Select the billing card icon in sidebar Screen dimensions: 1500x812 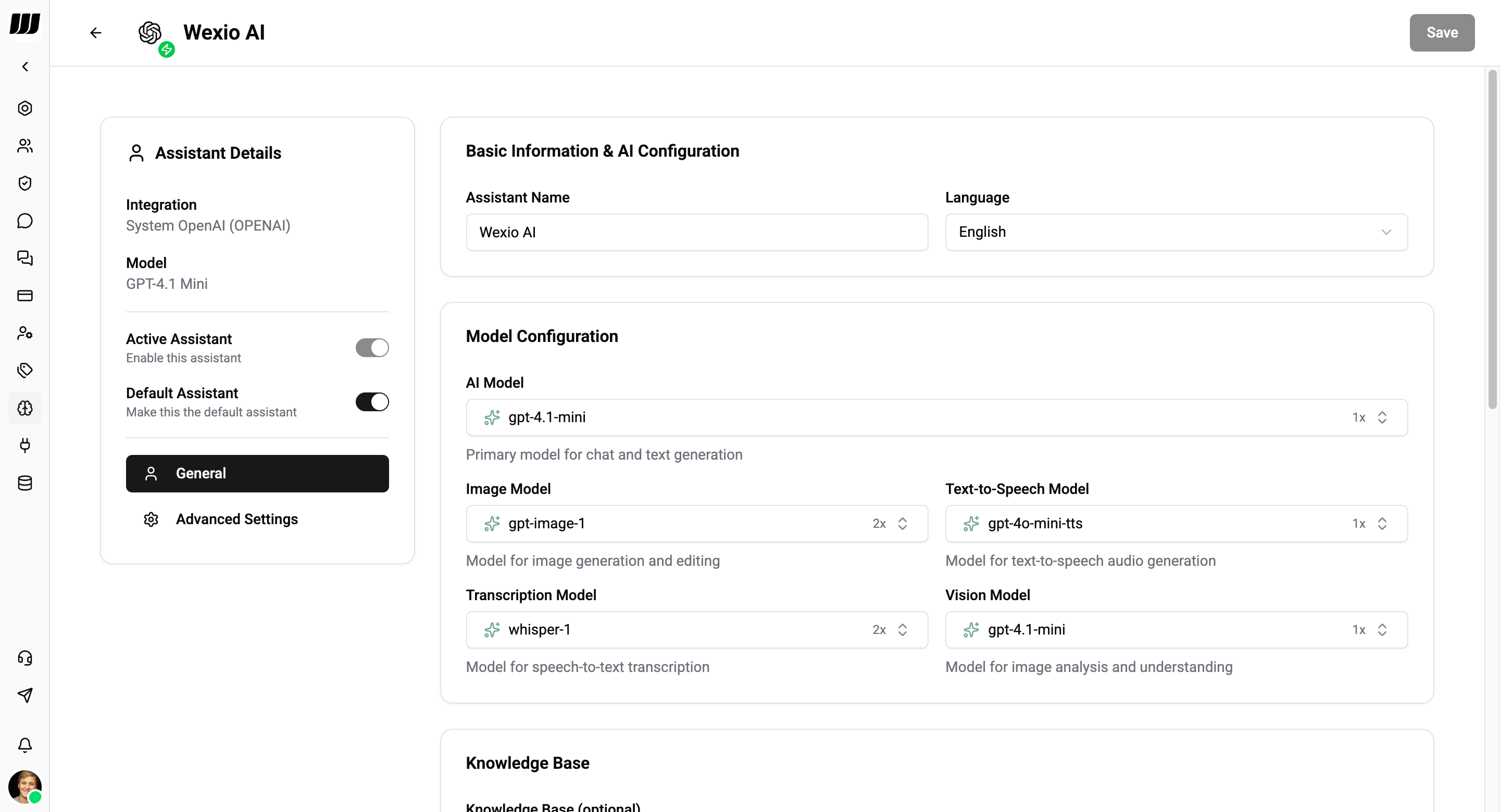tap(25, 296)
